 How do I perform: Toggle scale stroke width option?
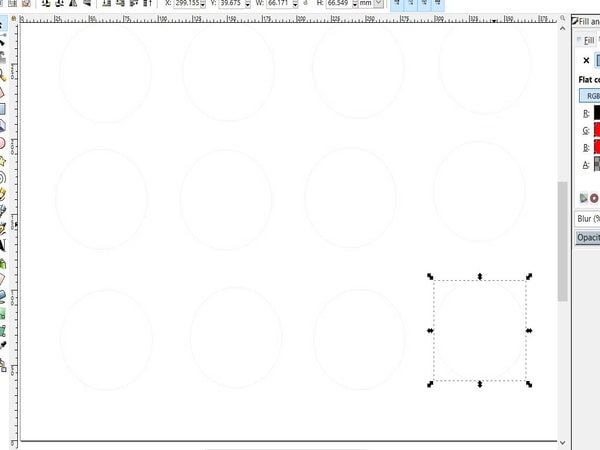[x=397, y=3]
